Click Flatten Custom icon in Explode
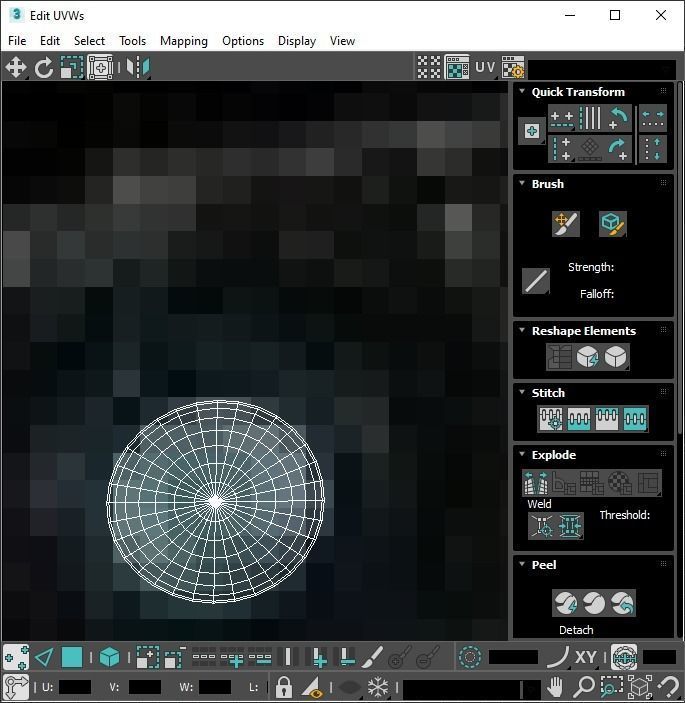The width and height of the screenshot is (685, 703). point(648,482)
